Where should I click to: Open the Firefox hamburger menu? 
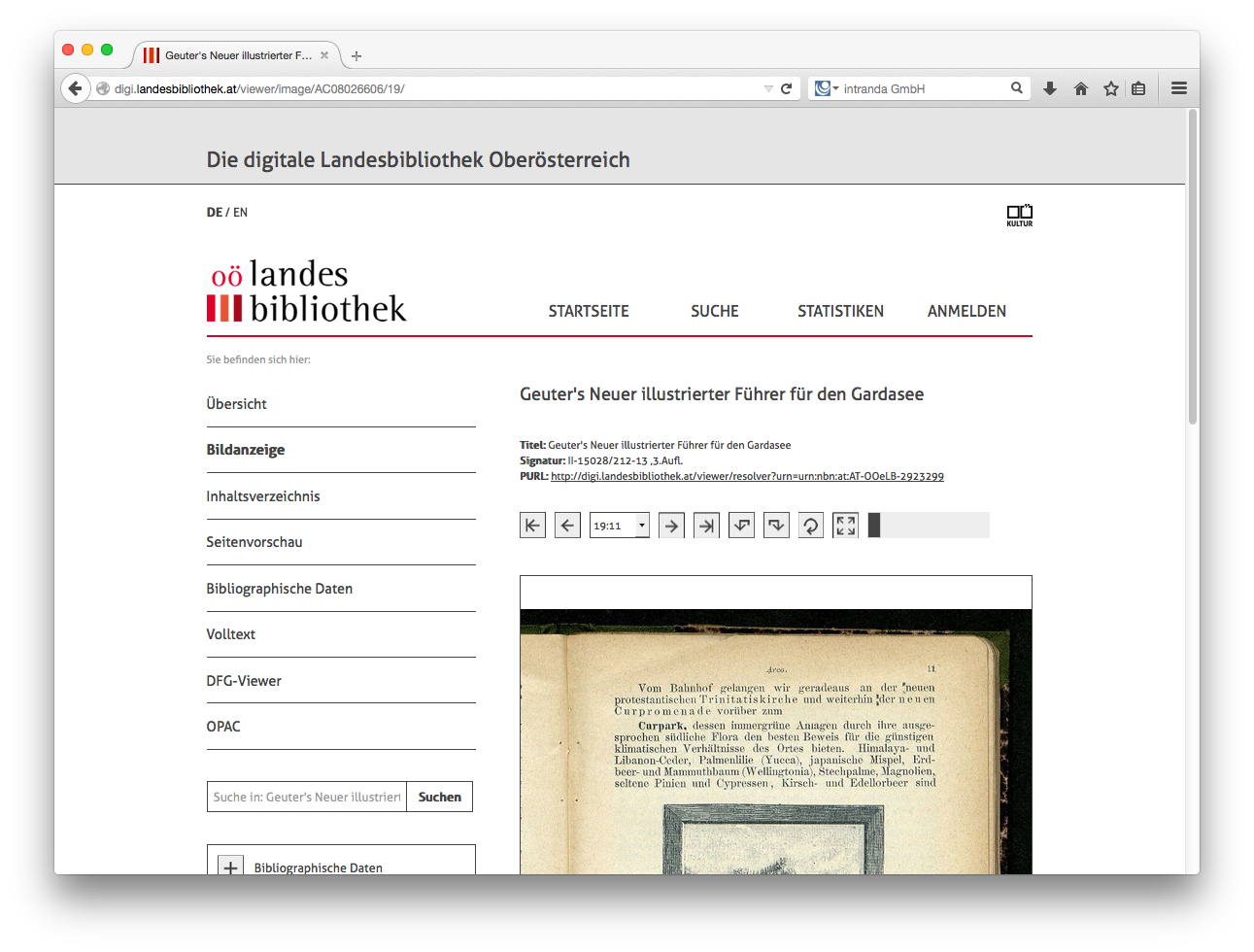(1179, 88)
